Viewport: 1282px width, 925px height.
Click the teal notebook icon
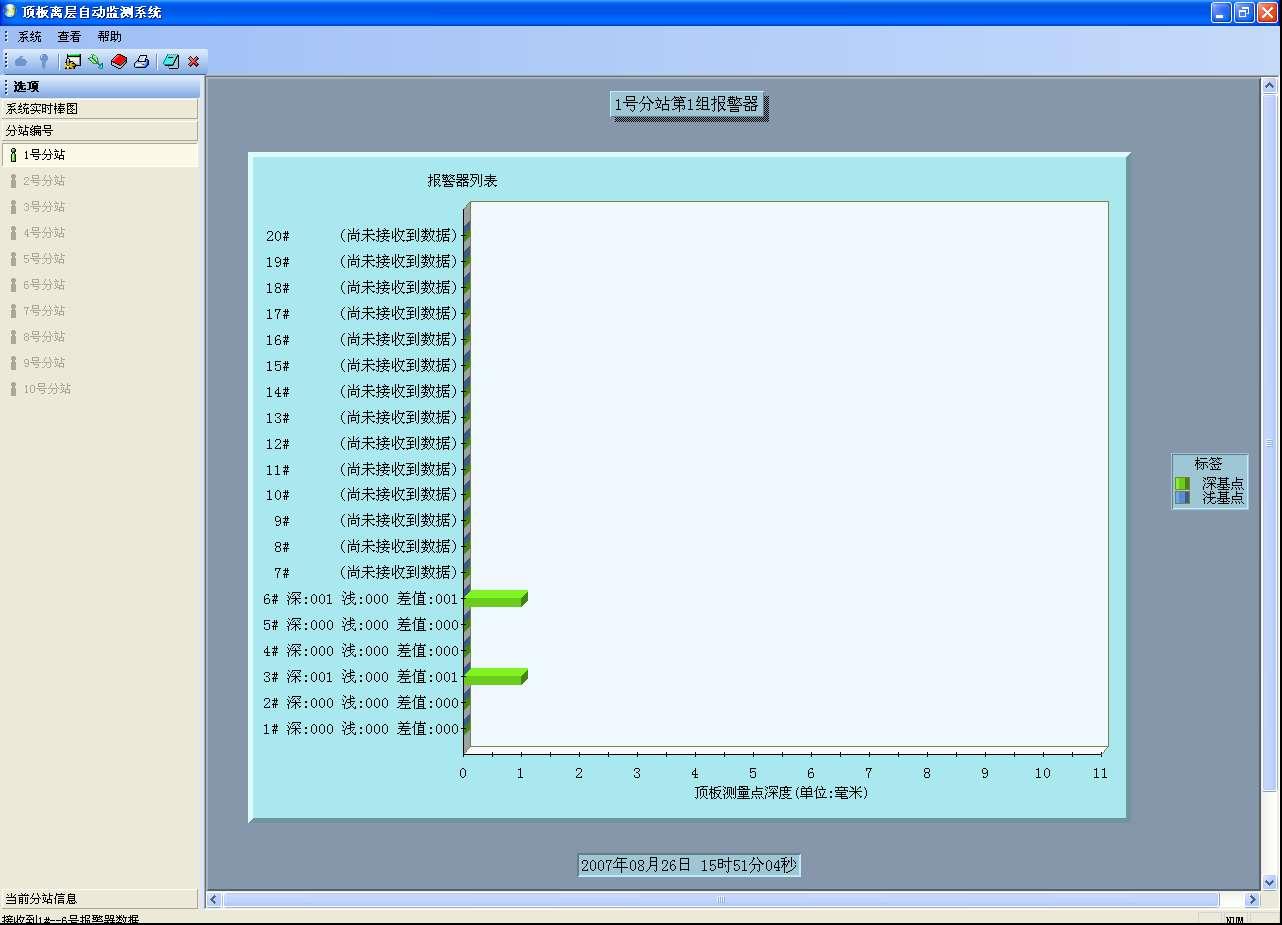(171, 61)
